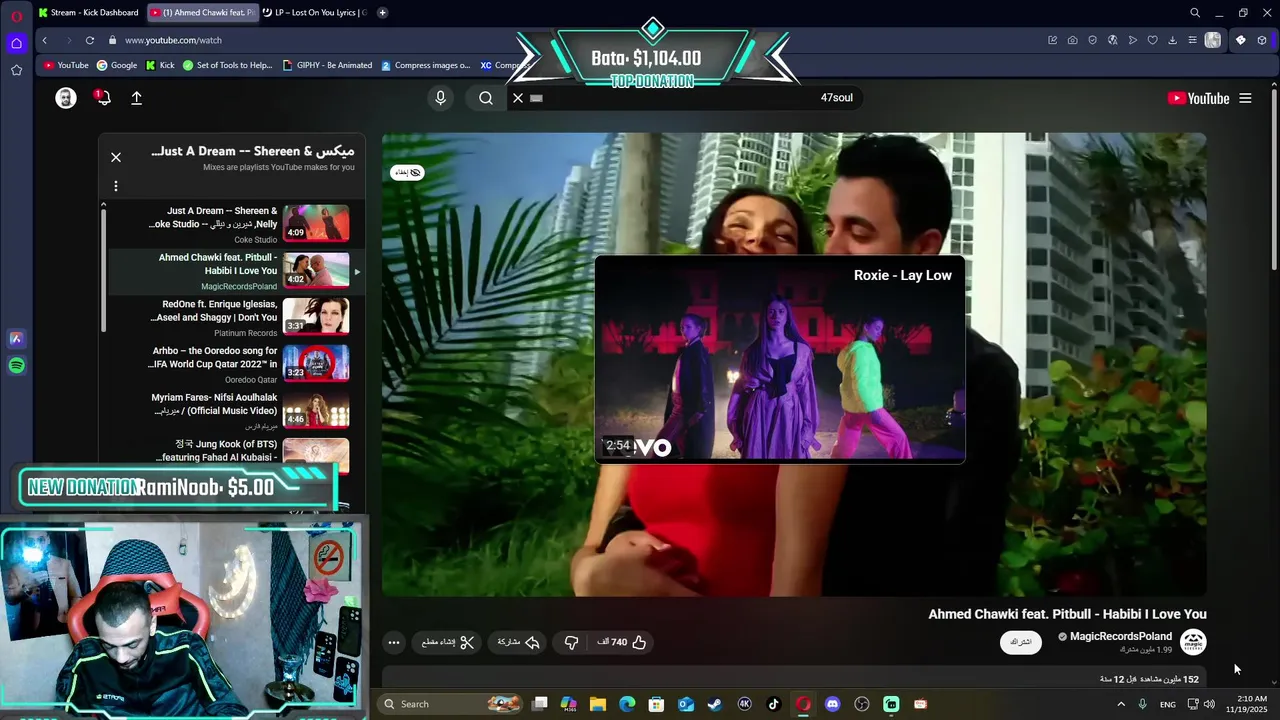Open YouTube notifications bell
Image resolution: width=1280 pixels, height=720 pixels.
click(102, 98)
